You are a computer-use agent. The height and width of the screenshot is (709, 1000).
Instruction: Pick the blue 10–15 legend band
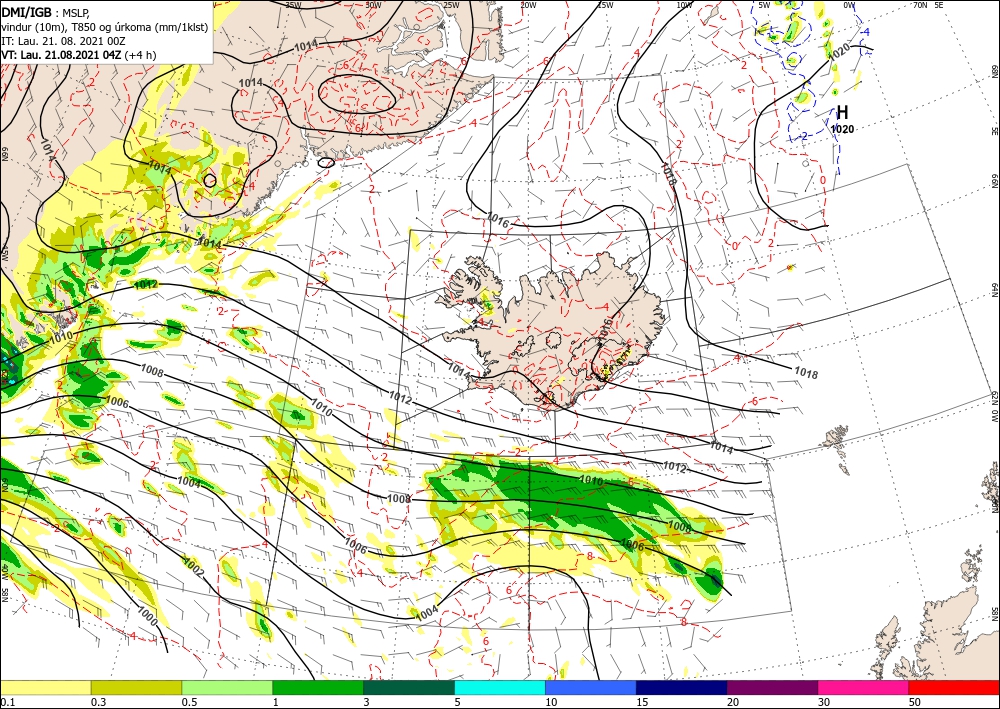click(x=591, y=687)
